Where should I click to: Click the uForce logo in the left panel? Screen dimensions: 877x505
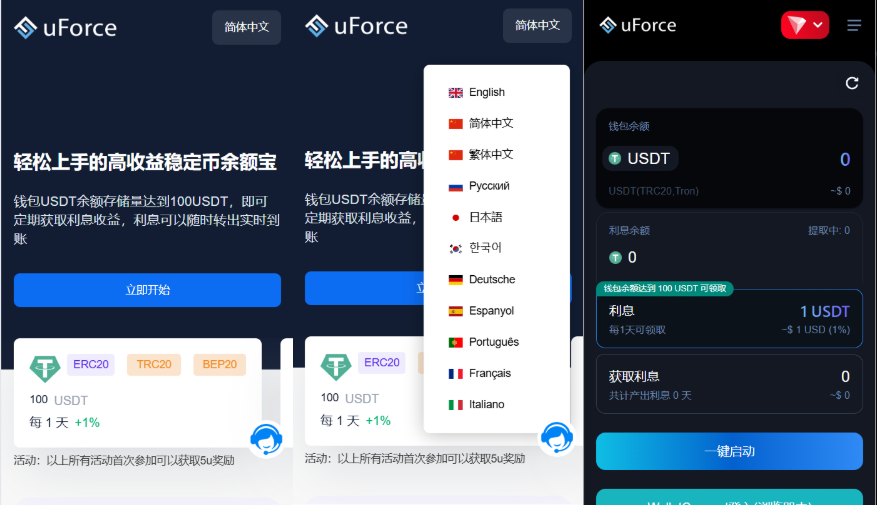pyautogui.click(x=65, y=27)
